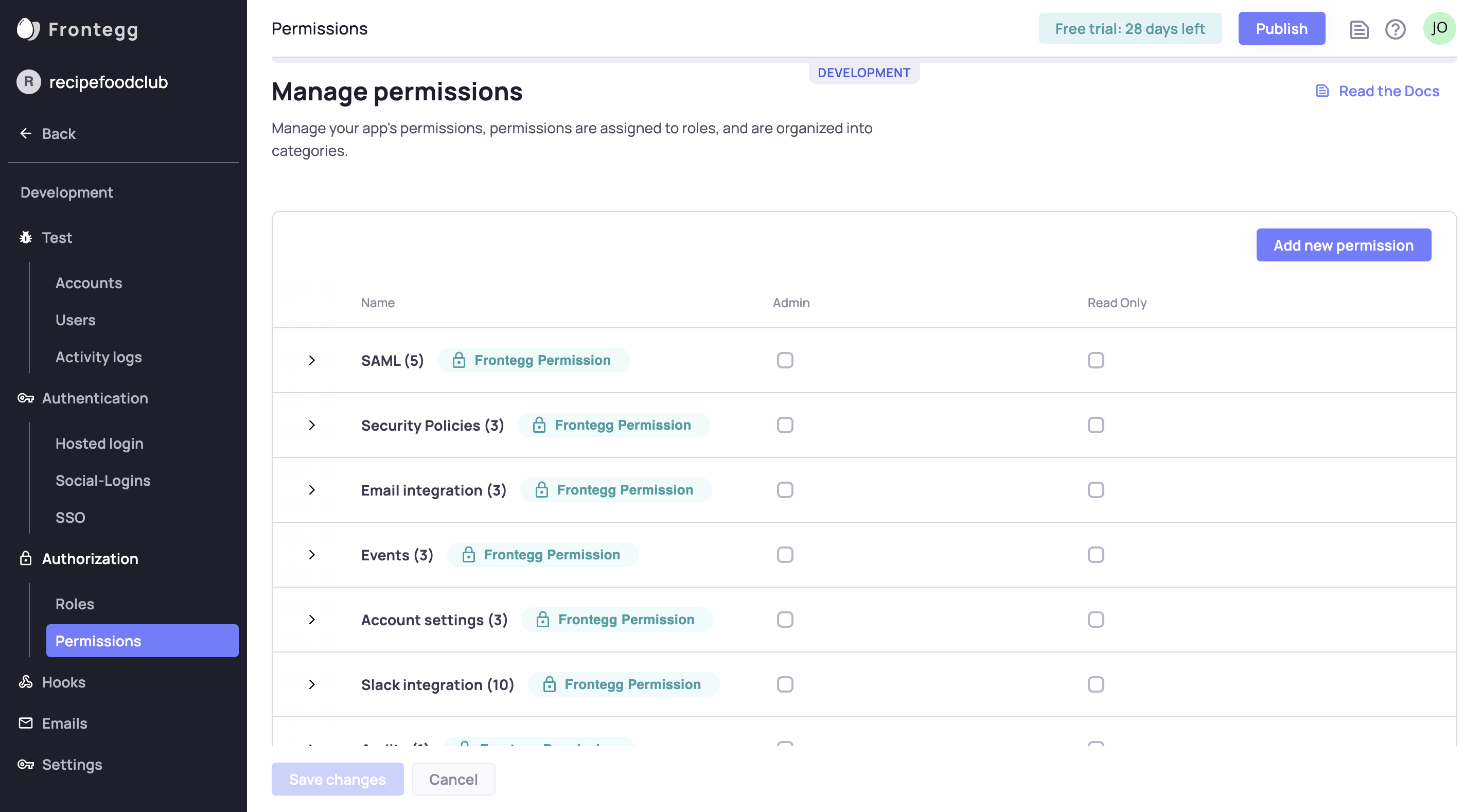This screenshot has height=812, width=1482.
Task: Expand the SAML permissions category
Action: pos(312,360)
